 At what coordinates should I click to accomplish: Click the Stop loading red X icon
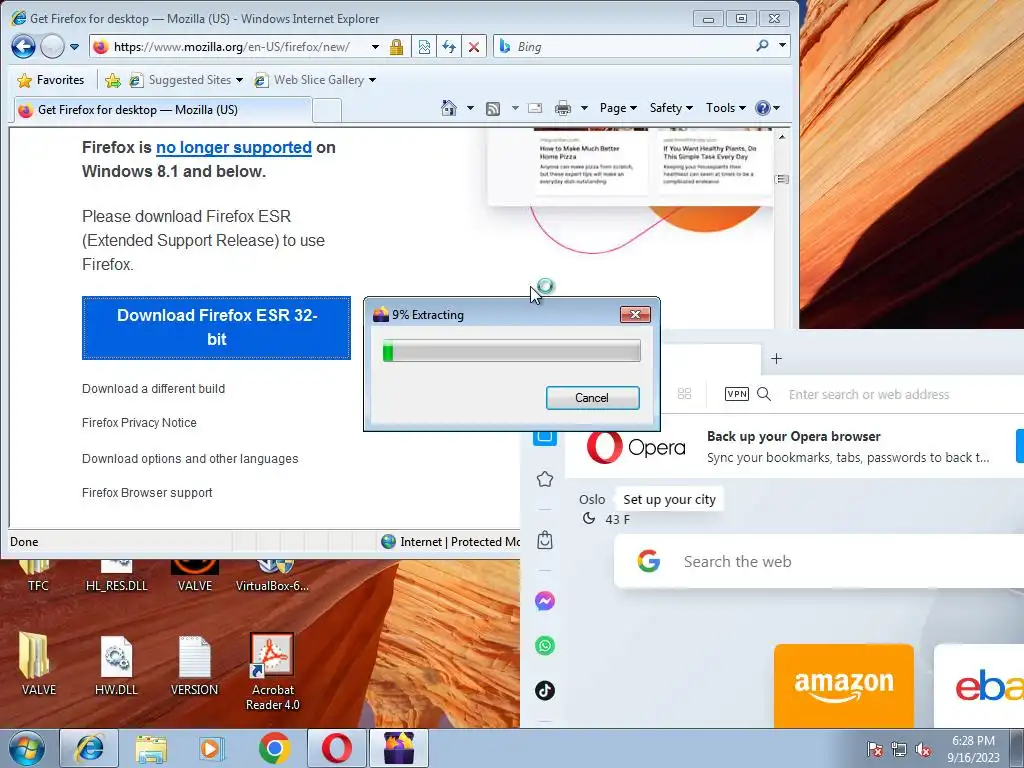pyautogui.click(x=473, y=47)
